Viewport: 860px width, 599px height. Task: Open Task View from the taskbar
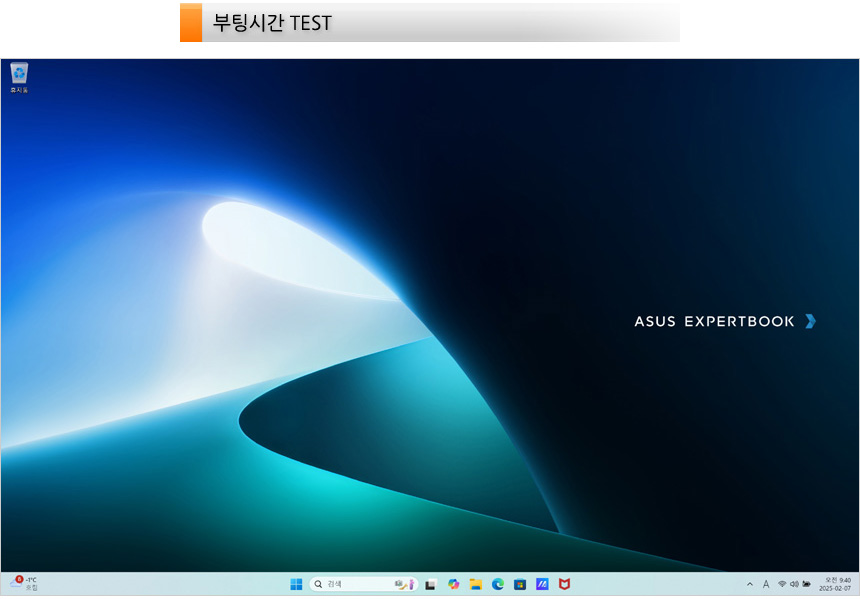(x=430, y=584)
